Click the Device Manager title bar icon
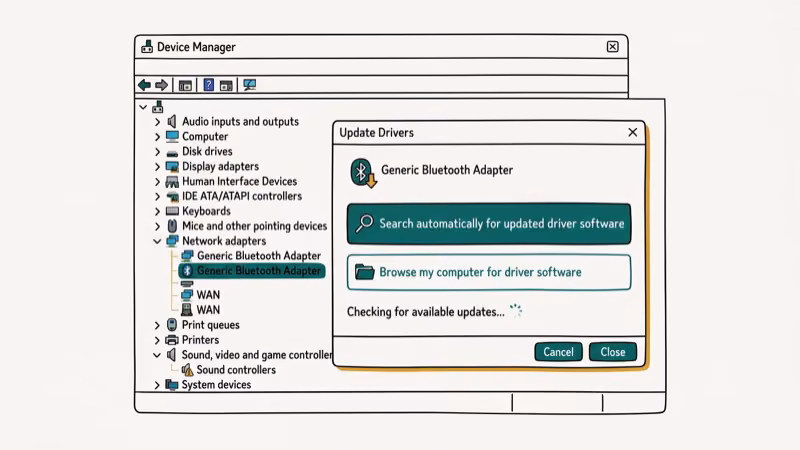 pyautogui.click(x=147, y=46)
